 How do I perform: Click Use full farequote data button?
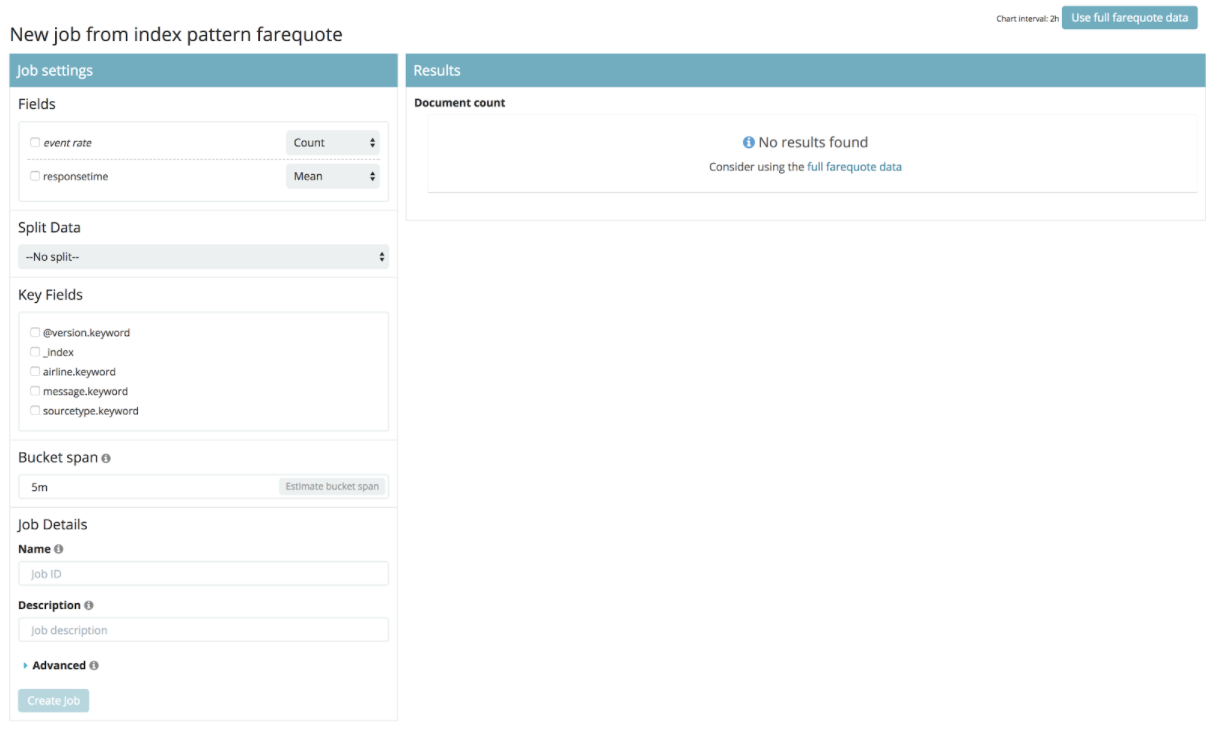pos(1129,18)
